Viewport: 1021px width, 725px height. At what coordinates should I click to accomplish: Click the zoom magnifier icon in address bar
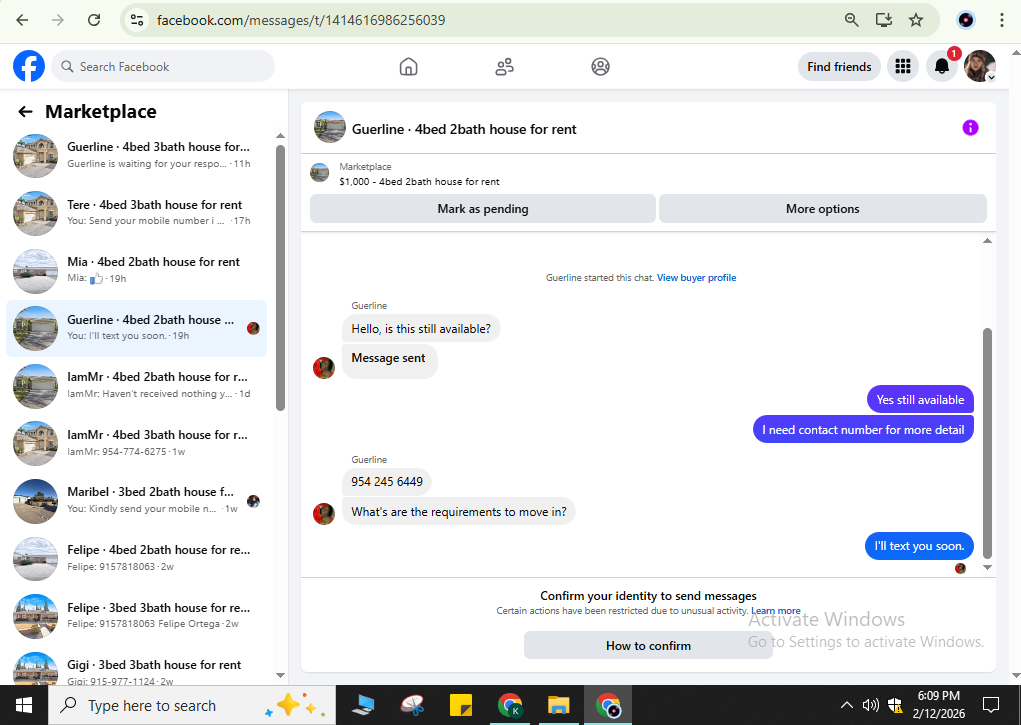coord(851,20)
